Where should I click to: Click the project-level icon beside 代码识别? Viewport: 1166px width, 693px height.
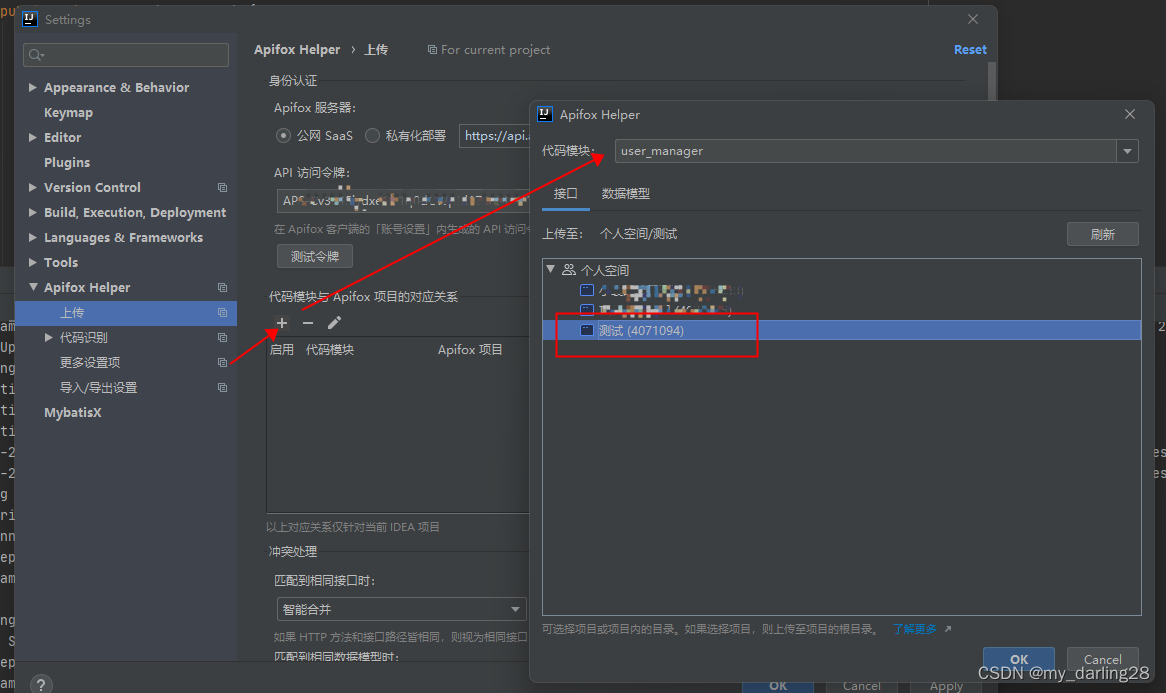222,338
